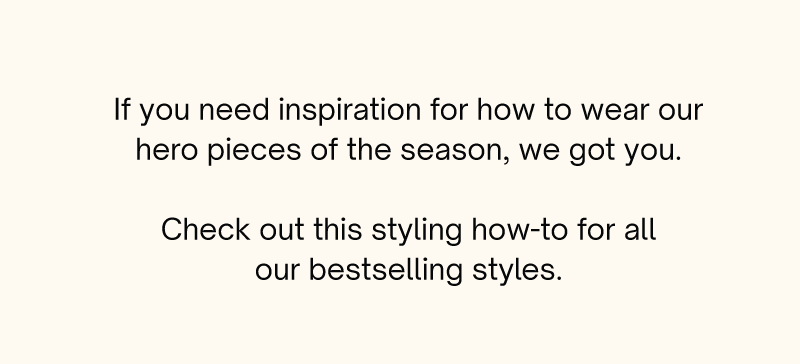The image size is (800, 364).
Task: Click the word "the" before "season"
Action: (369, 150)
